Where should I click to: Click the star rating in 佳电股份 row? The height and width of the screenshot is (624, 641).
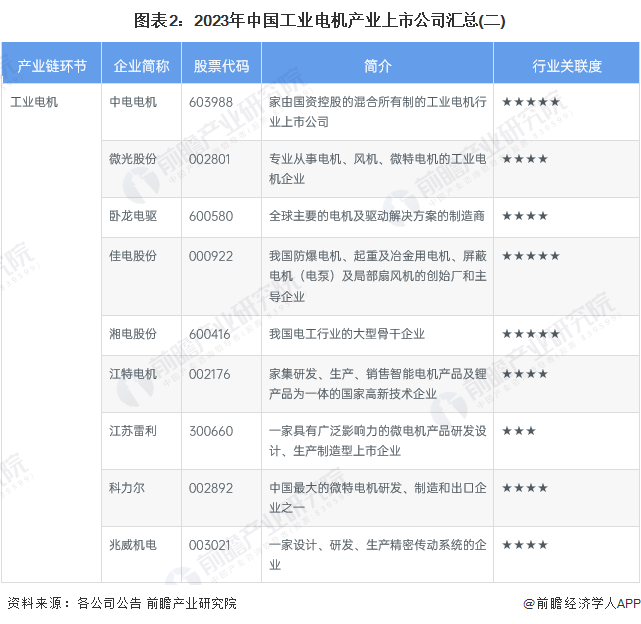531,256
